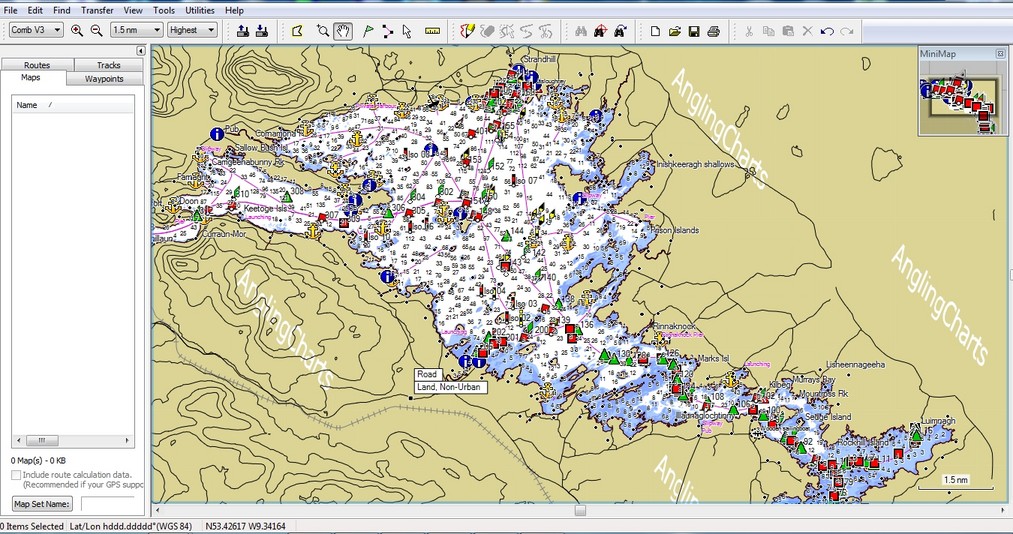Close the MiniMap panel
Image resolution: width=1013 pixels, height=534 pixels.
pos(1001,54)
